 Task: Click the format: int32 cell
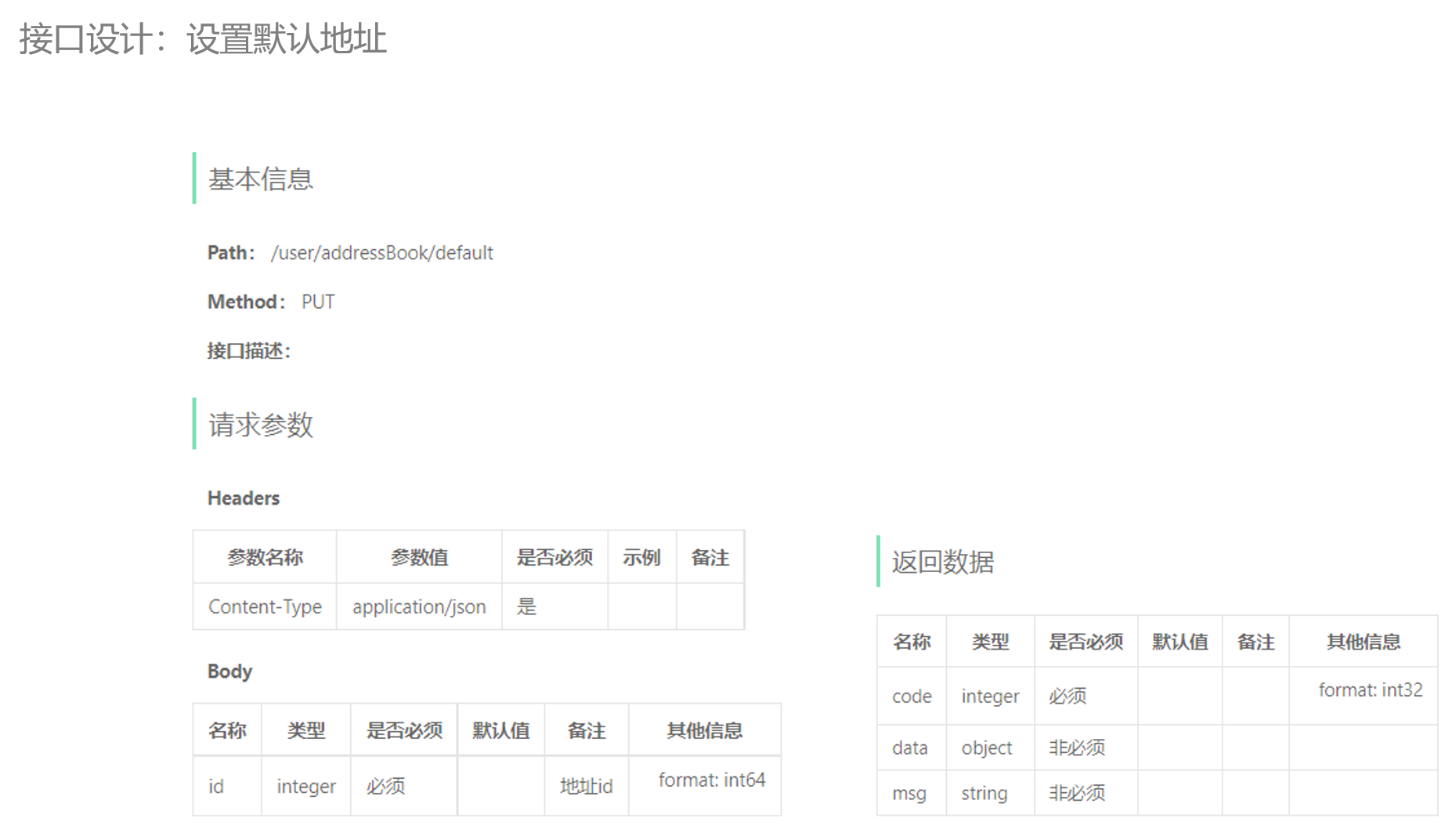click(x=1368, y=690)
